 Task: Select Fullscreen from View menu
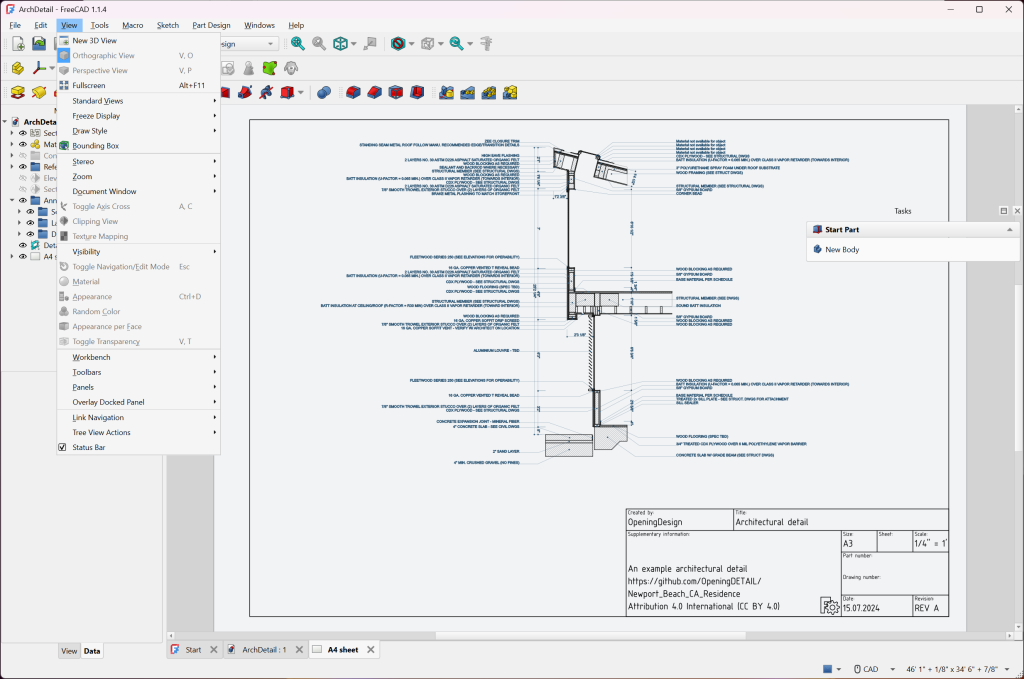coord(138,86)
